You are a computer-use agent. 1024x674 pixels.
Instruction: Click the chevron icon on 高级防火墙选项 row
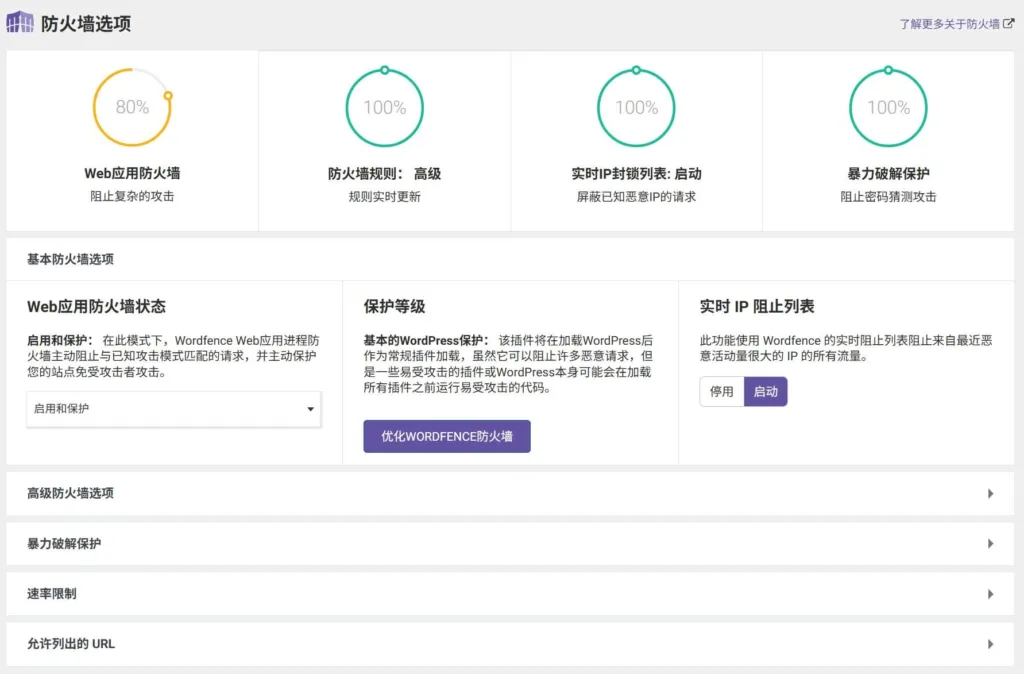[991, 493]
